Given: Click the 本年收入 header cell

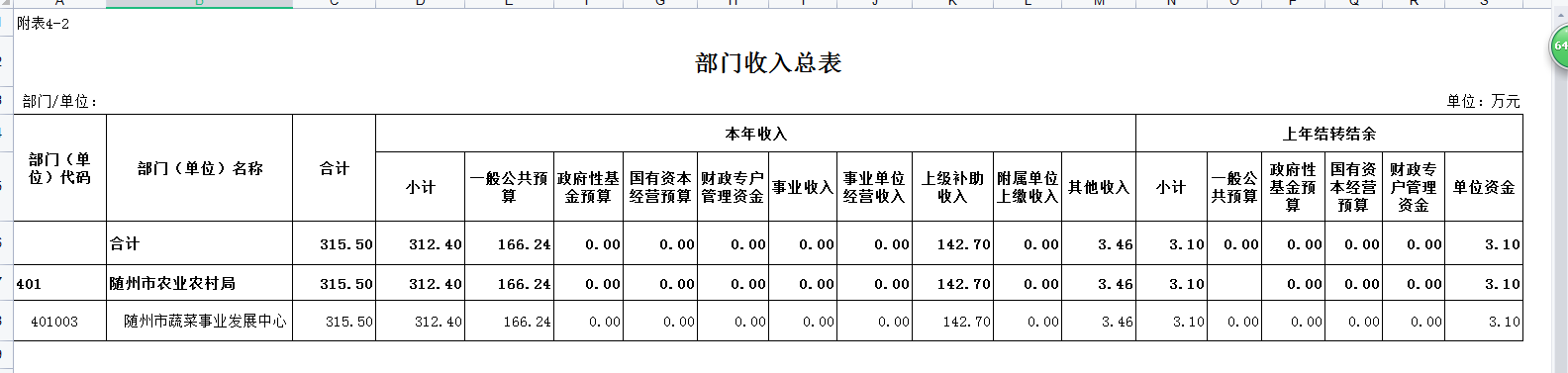Looking at the screenshot, I should pyautogui.click(x=755, y=134).
